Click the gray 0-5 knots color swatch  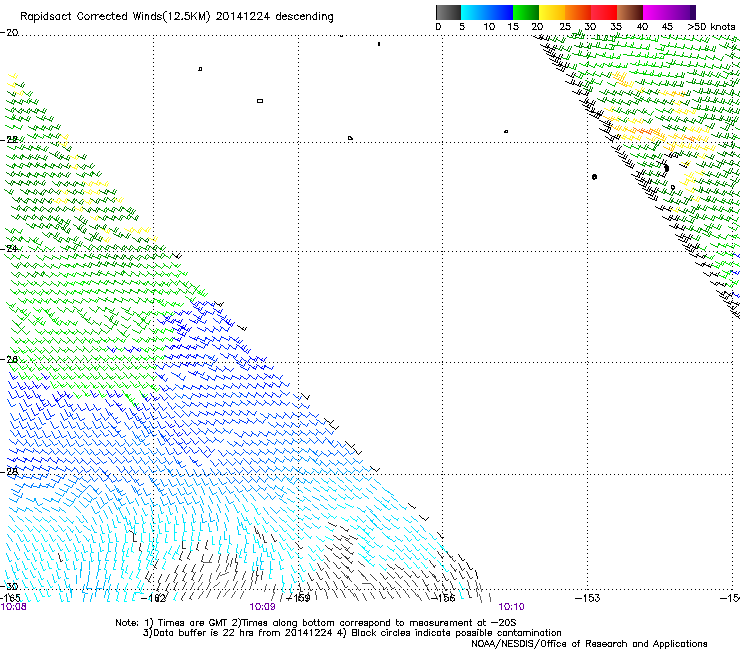(448, 12)
